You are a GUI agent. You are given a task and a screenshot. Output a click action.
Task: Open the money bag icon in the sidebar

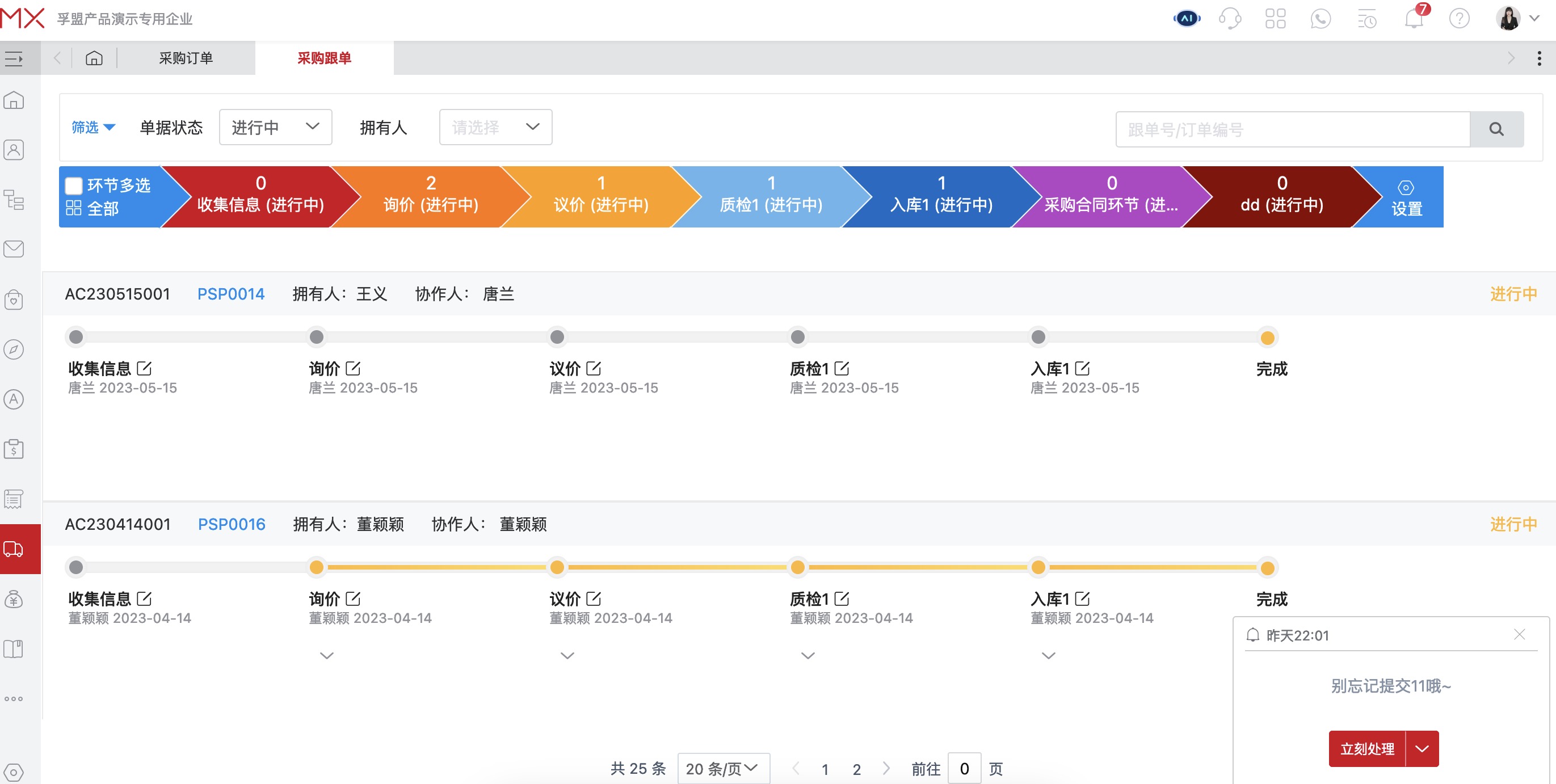coord(13,599)
